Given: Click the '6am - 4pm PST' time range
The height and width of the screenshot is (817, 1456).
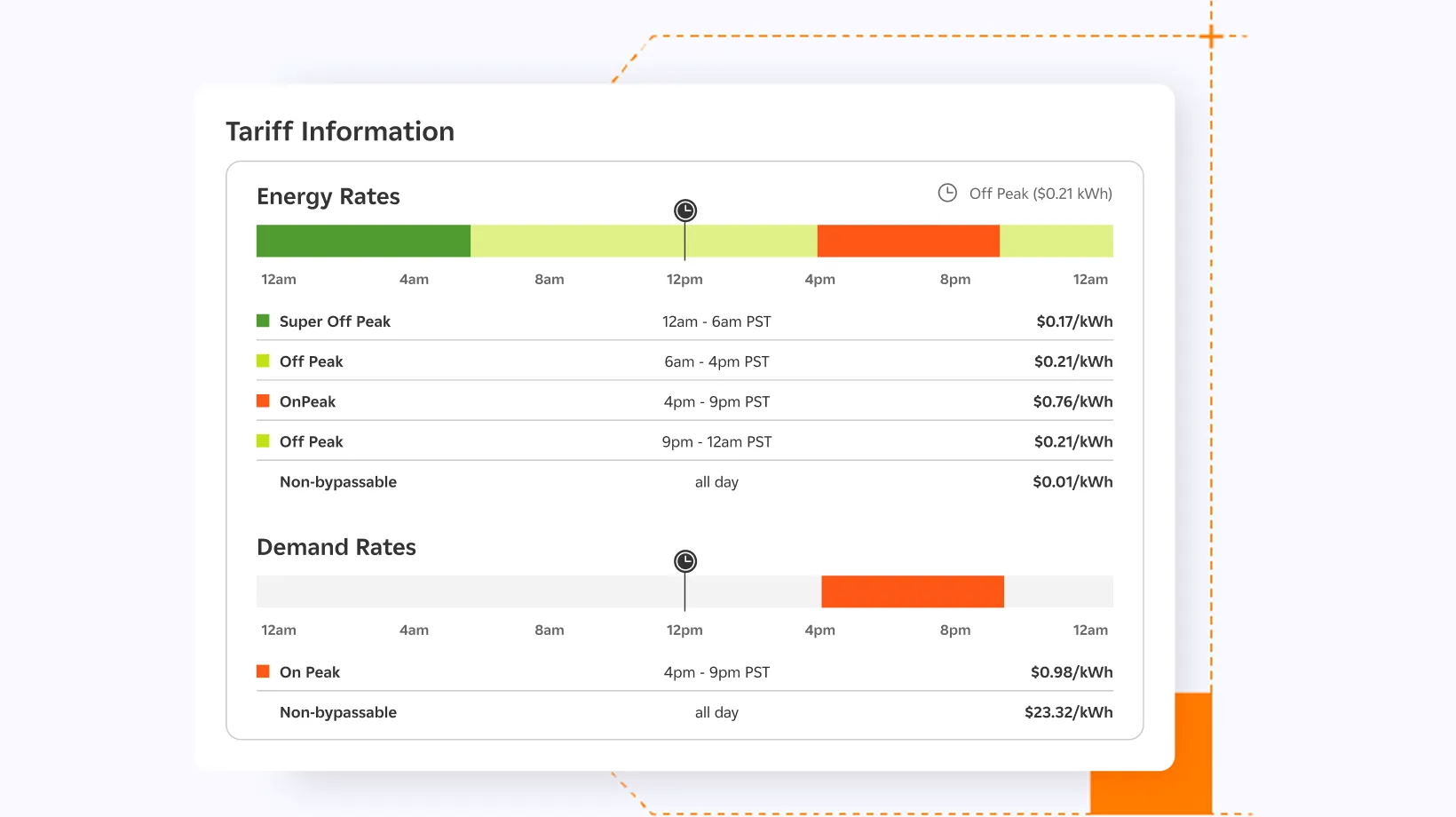Looking at the screenshot, I should click(x=716, y=361).
